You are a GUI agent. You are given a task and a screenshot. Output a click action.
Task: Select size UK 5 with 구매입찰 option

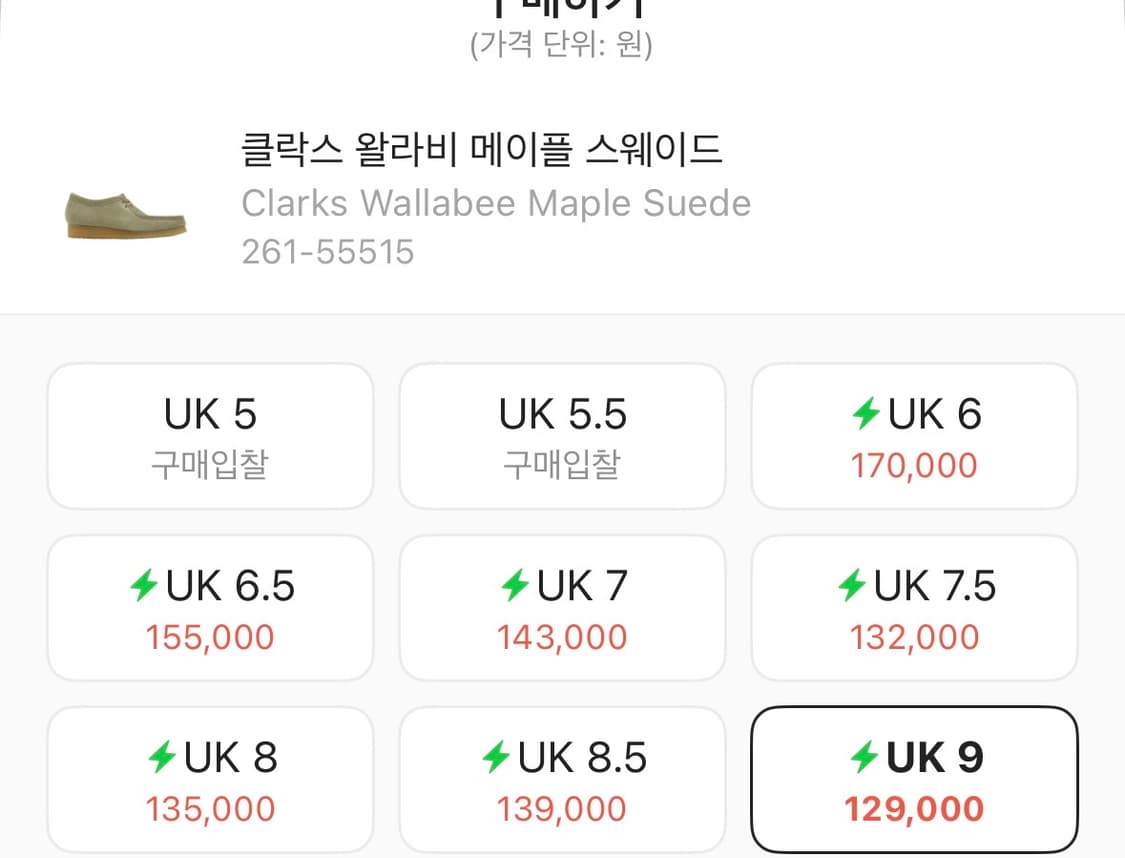[x=209, y=435]
